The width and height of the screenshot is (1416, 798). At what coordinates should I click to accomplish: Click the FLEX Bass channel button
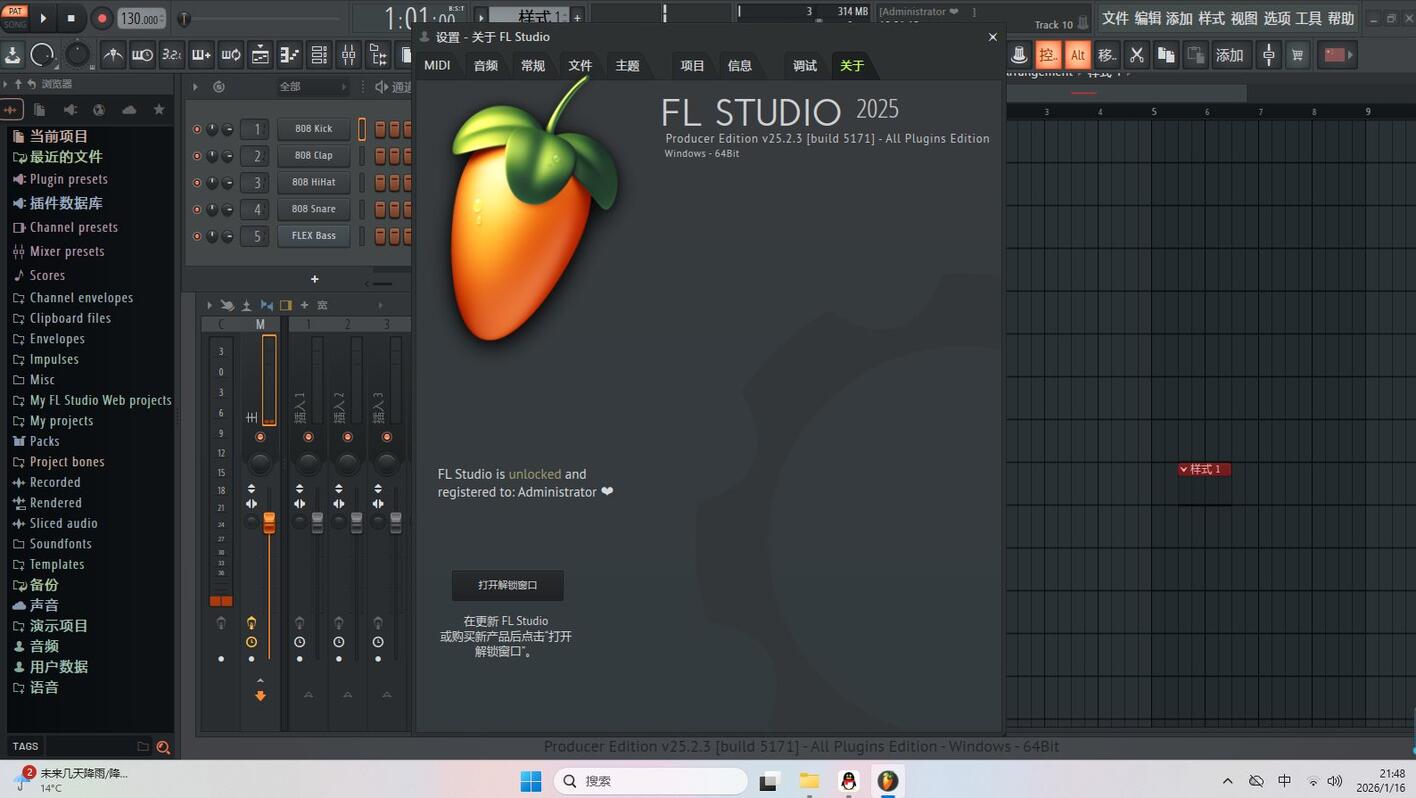(313, 236)
